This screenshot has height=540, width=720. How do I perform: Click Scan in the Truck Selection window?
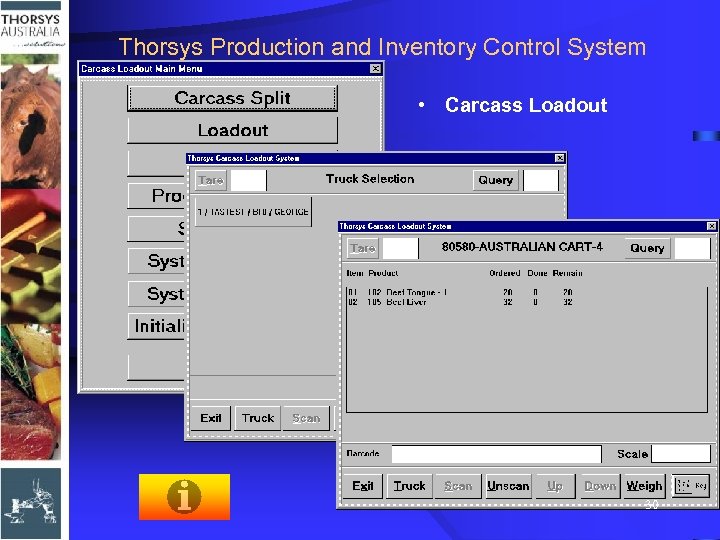pos(306,418)
